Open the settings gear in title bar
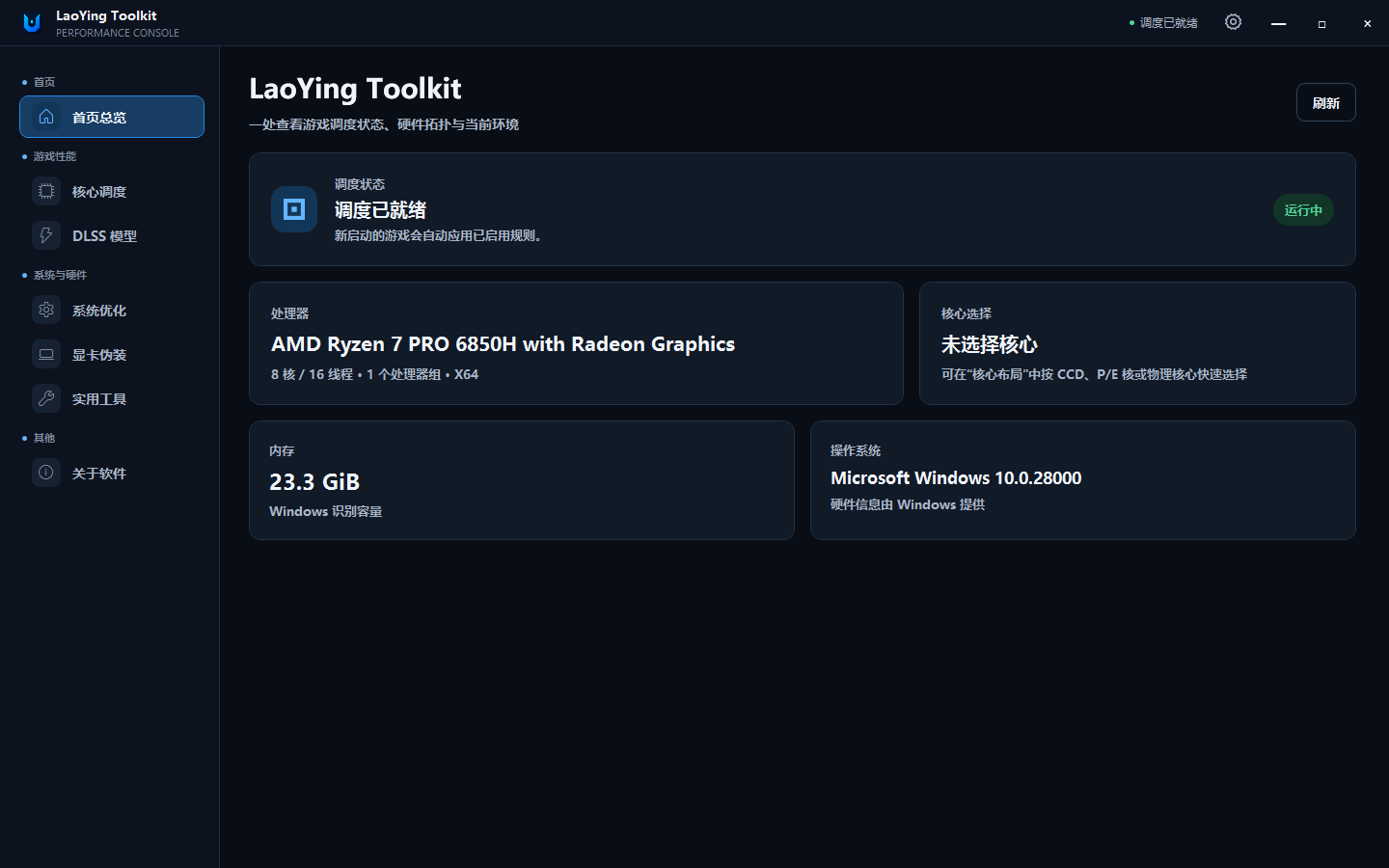 coord(1233,22)
